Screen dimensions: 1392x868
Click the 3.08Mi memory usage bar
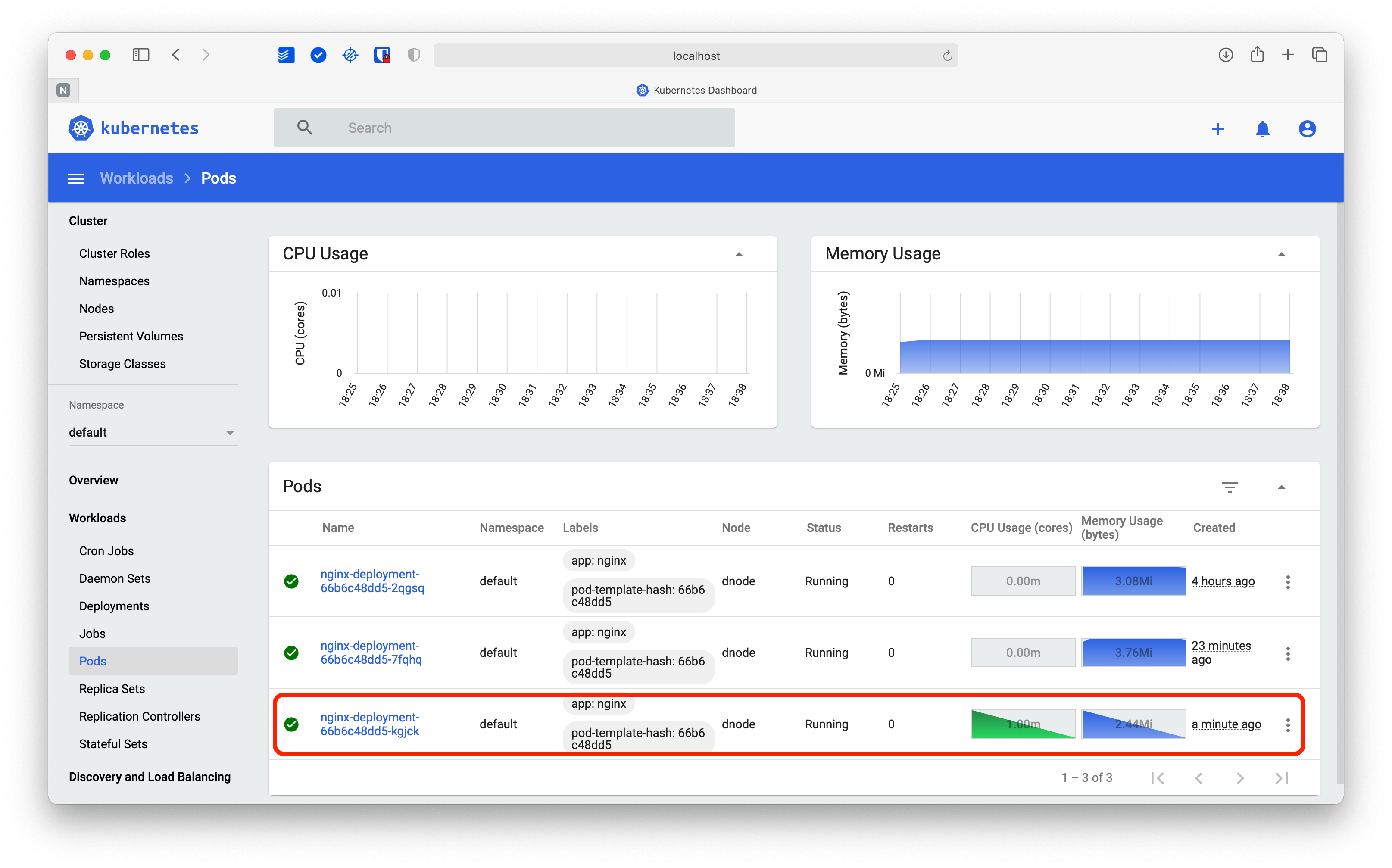click(1133, 581)
